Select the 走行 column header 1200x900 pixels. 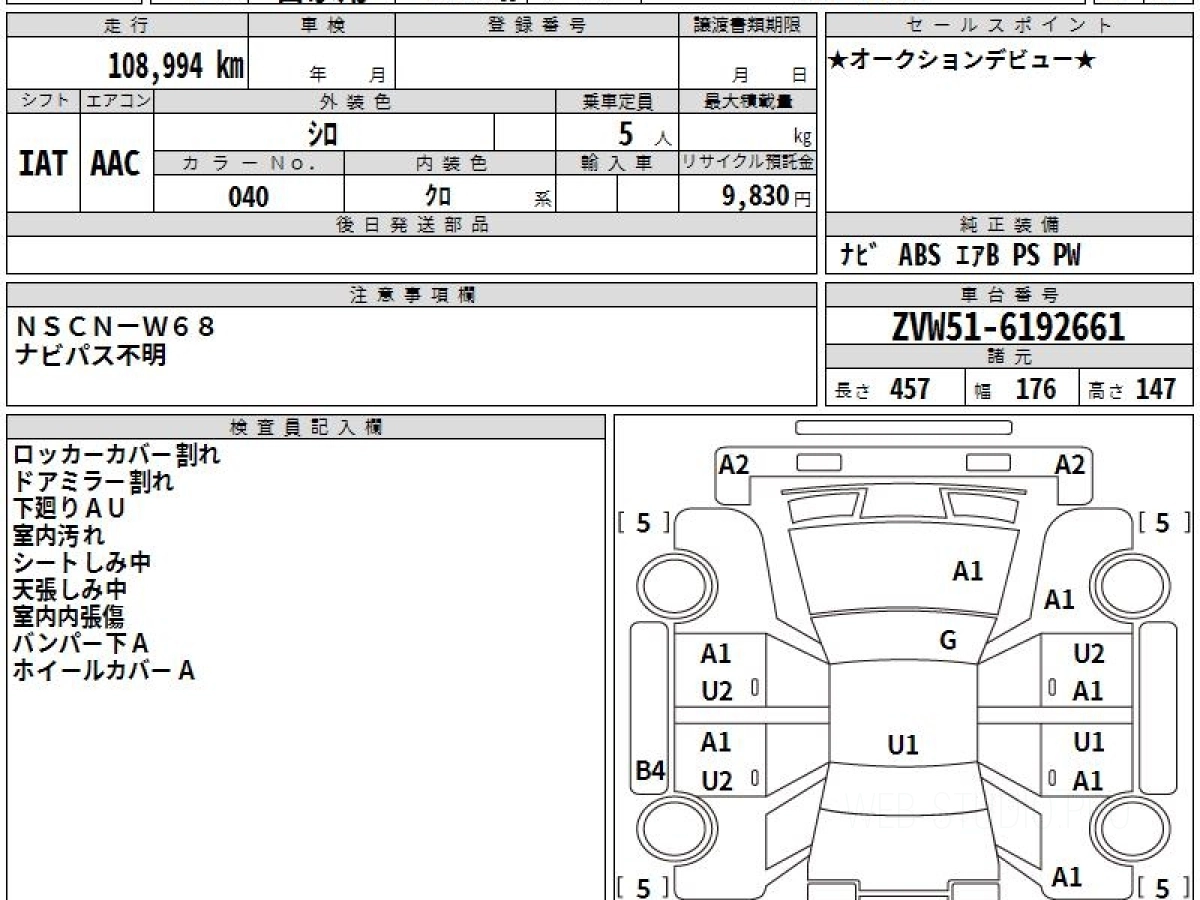tap(126, 26)
